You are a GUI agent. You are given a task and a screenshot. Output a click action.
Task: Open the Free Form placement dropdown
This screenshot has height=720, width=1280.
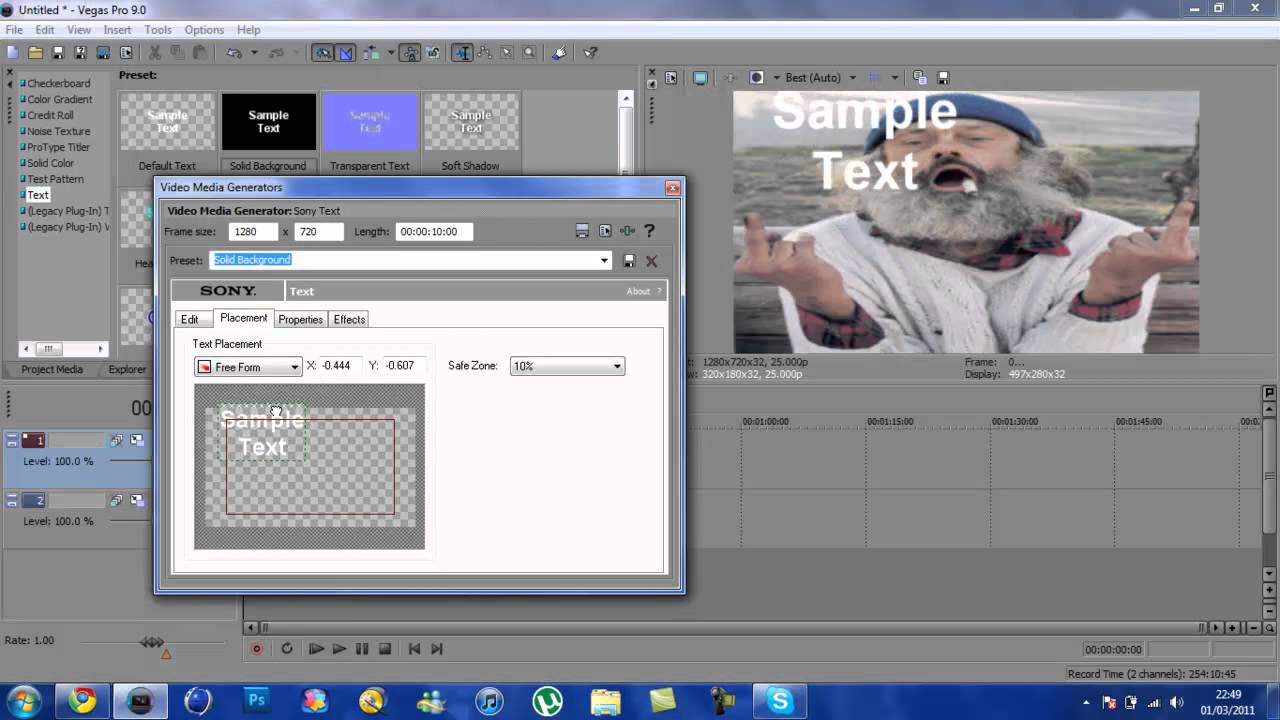click(x=248, y=367)
